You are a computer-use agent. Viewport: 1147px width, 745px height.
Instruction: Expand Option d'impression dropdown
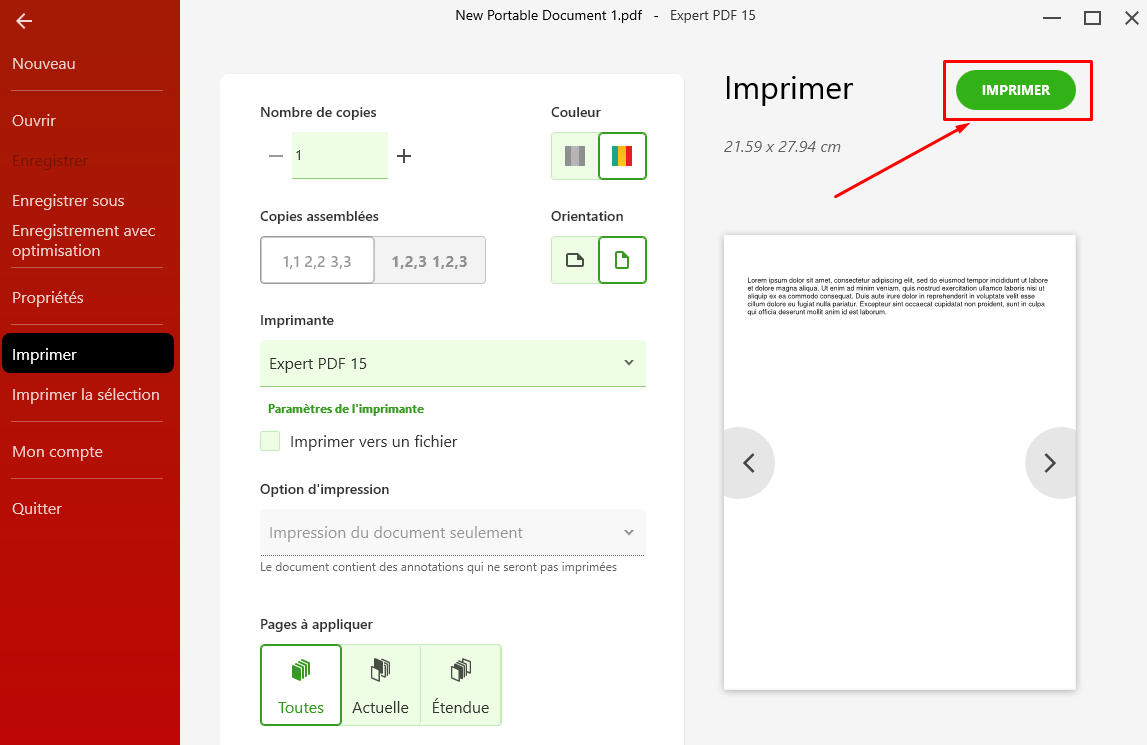pyautogui.click(x=452, y=532)
